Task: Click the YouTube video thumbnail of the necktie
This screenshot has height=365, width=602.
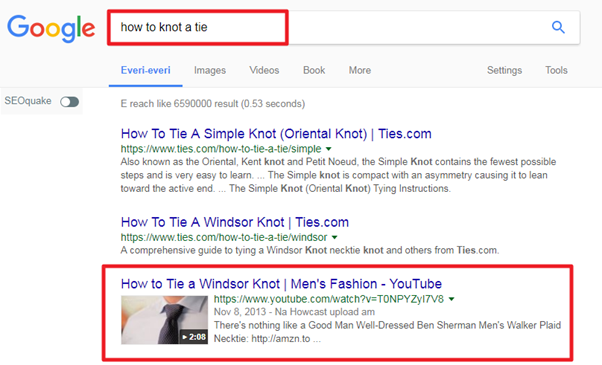Action: [x=164, y=320]
